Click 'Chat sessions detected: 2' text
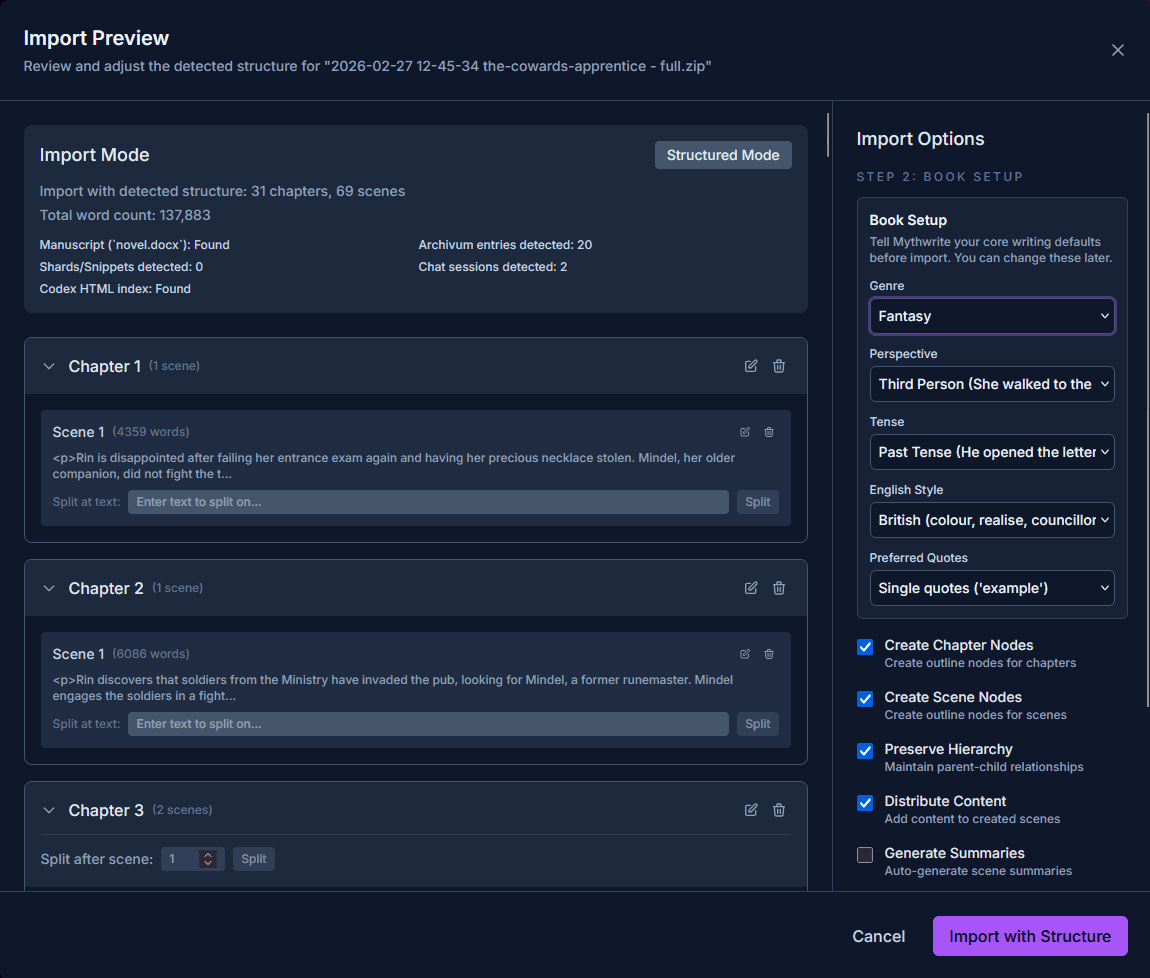1150x978 pixels. 493,267
